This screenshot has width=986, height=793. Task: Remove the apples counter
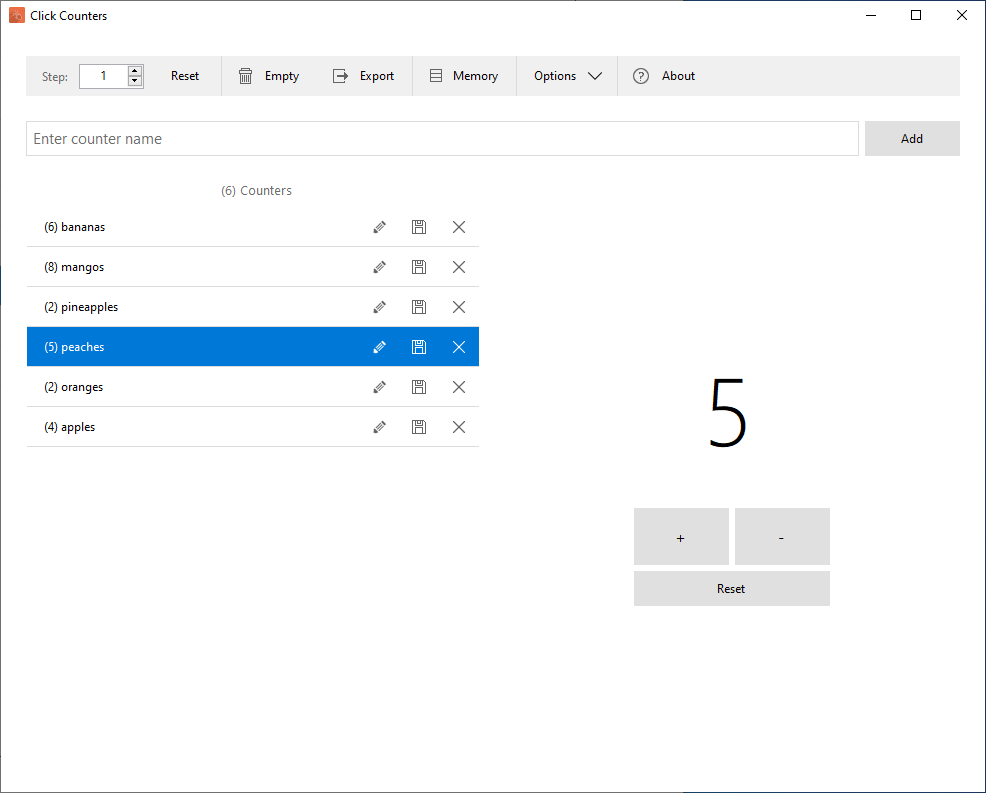coord(459,427)
